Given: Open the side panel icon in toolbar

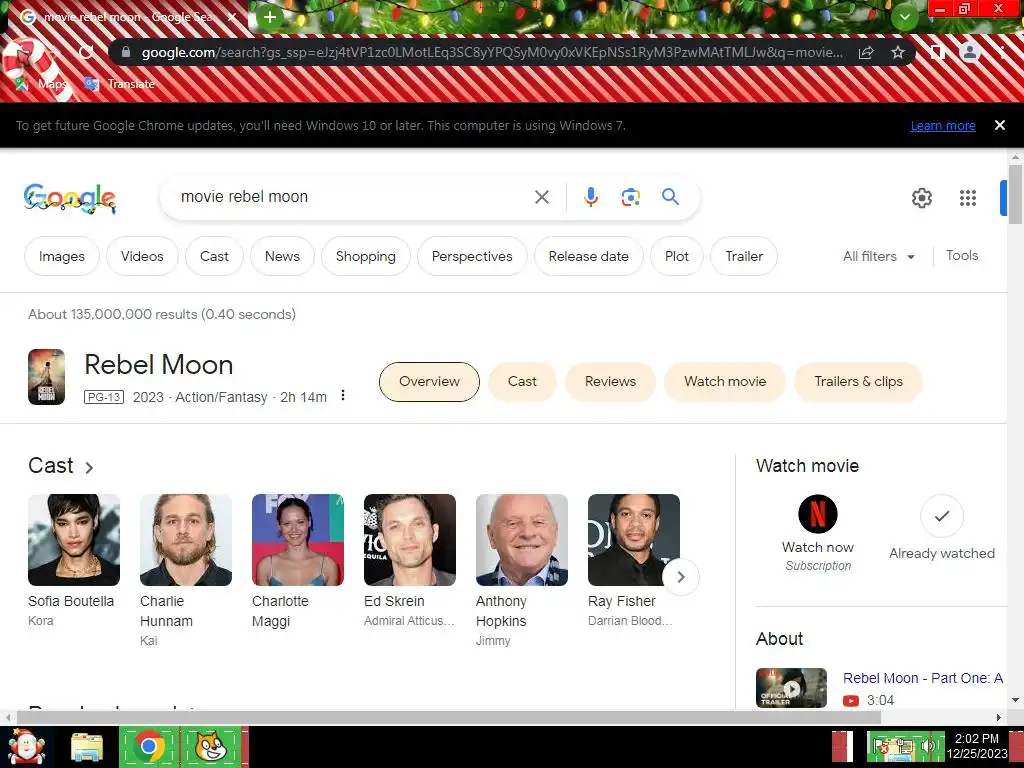Looking at the screenshot, I should click(937, 52).
